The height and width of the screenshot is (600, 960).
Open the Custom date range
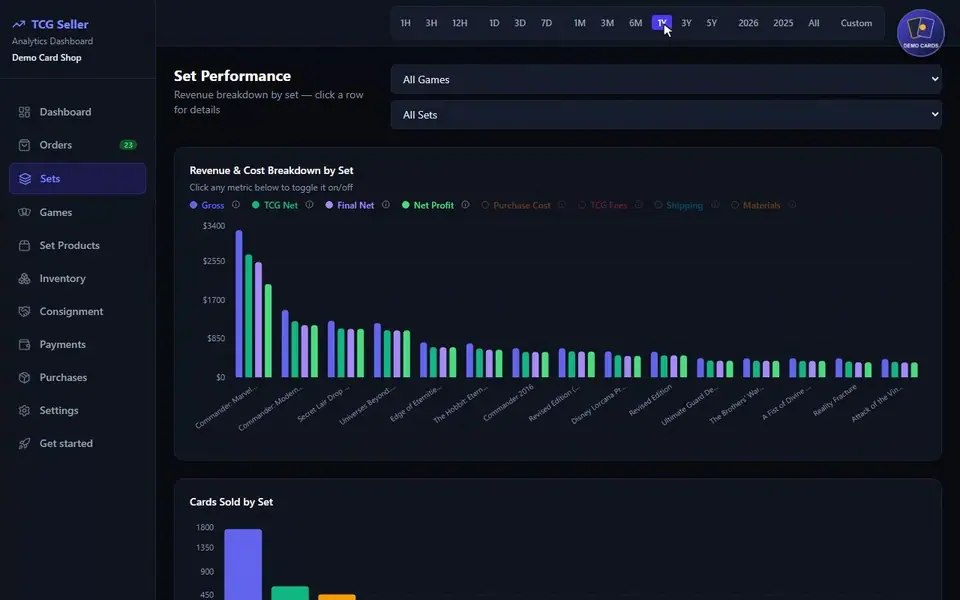click(x=856, y=23)
